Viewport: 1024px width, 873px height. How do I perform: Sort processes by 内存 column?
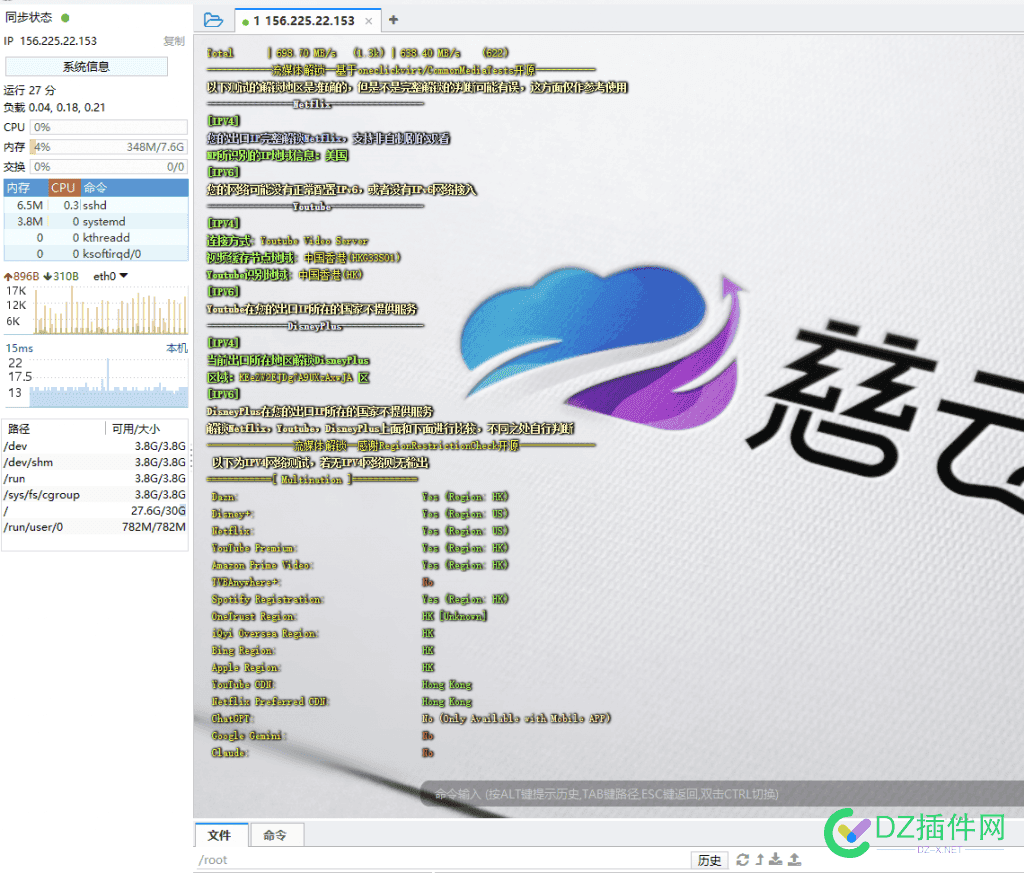tap(26, 187)
